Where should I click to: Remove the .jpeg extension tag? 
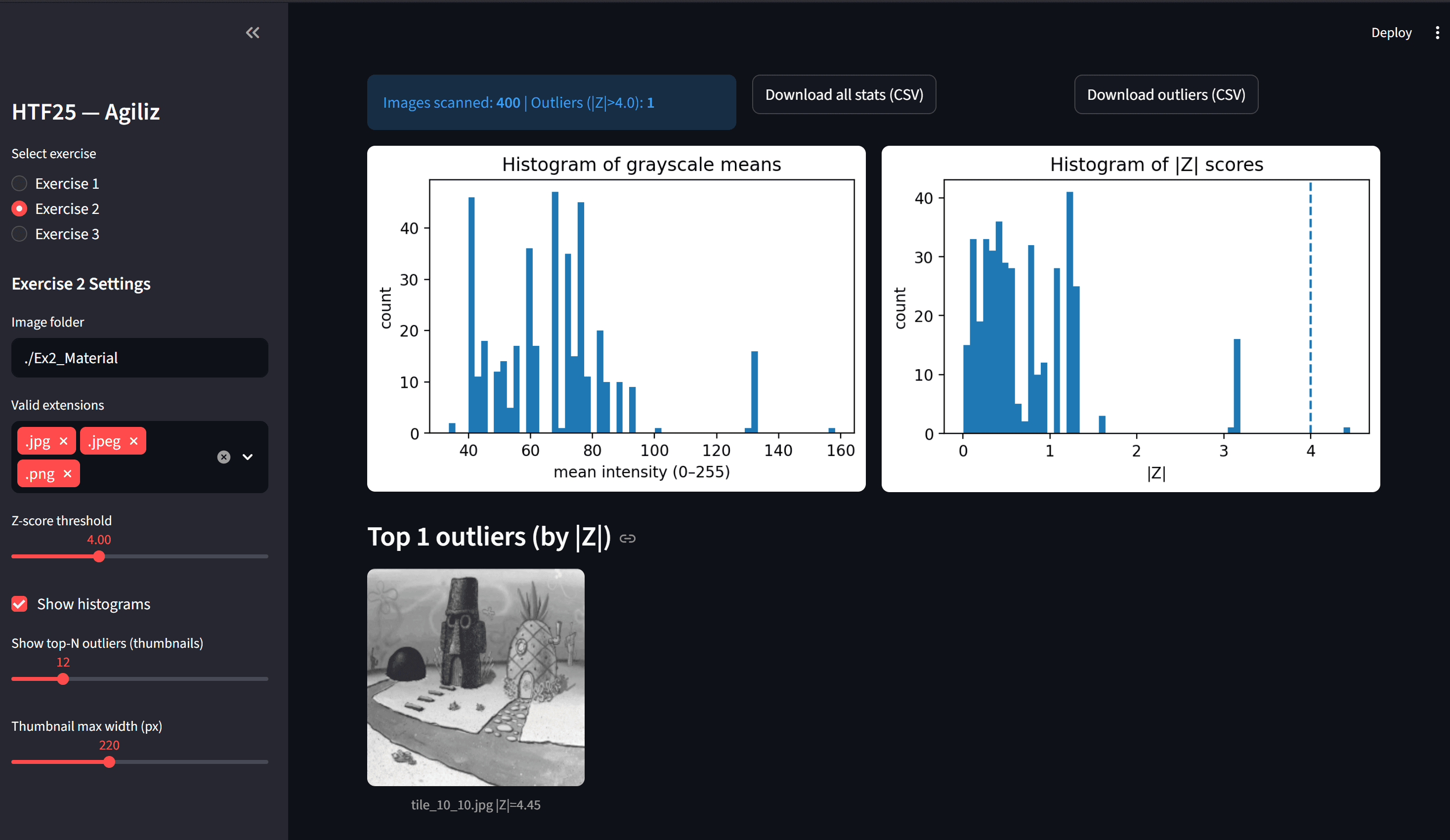tap(134, 441)
